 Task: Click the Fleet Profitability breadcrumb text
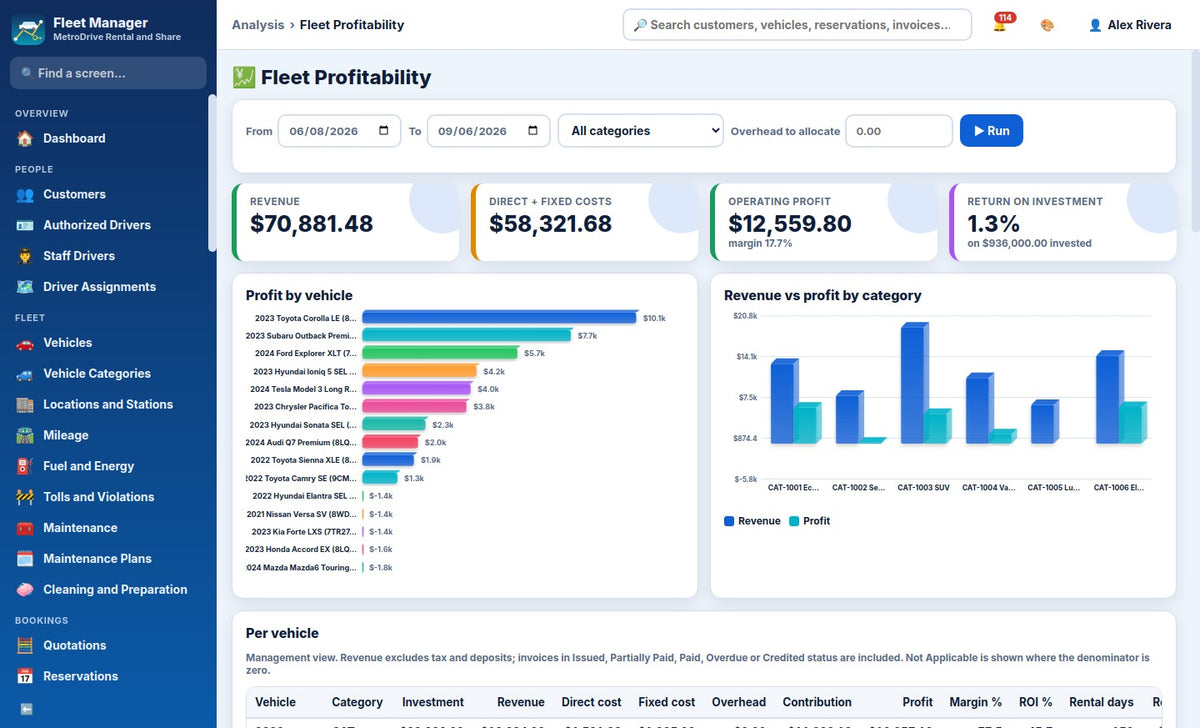pyautogui.click(x=352, y=25)
